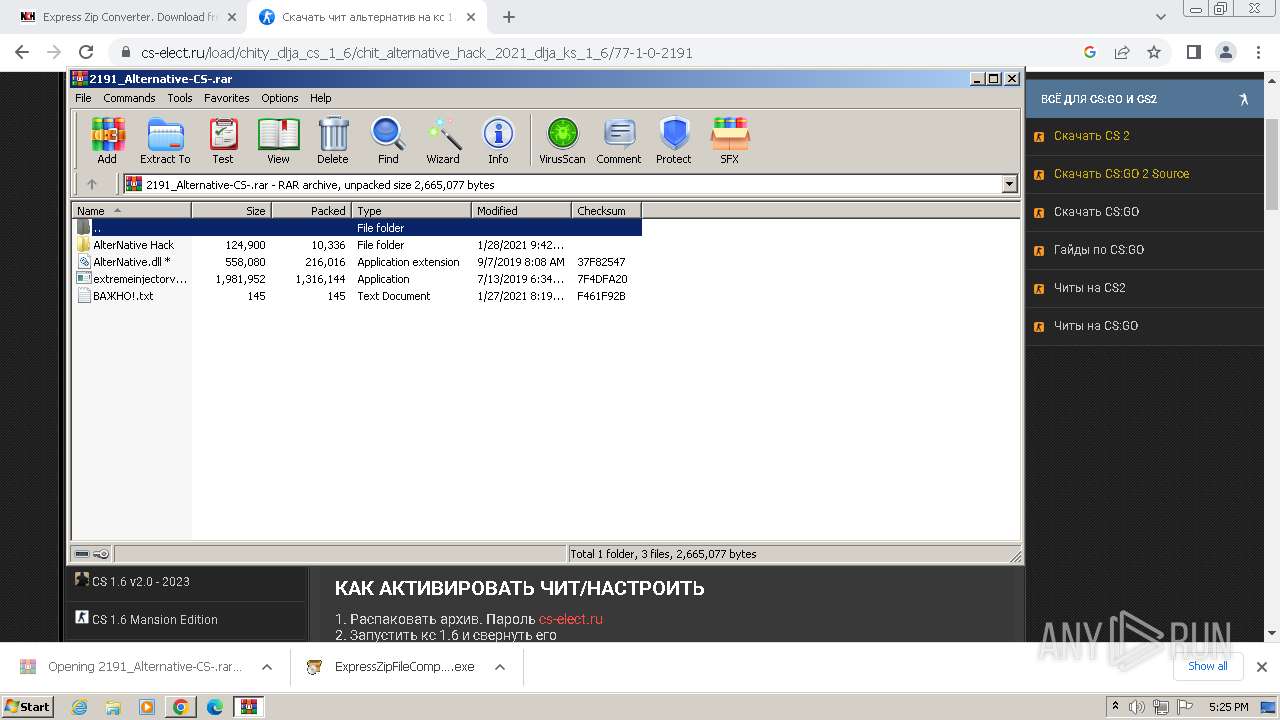Click the Add toolbar icon in WinRAR
The height and width of the screenshot is (720, 1280).
point(107,141)
